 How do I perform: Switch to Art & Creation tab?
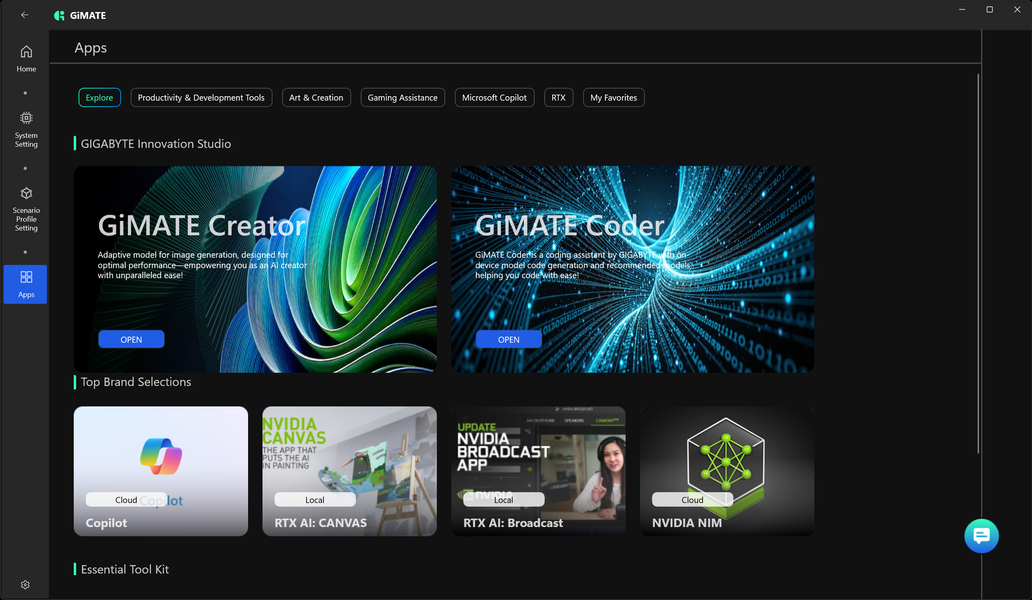[316, 97]
